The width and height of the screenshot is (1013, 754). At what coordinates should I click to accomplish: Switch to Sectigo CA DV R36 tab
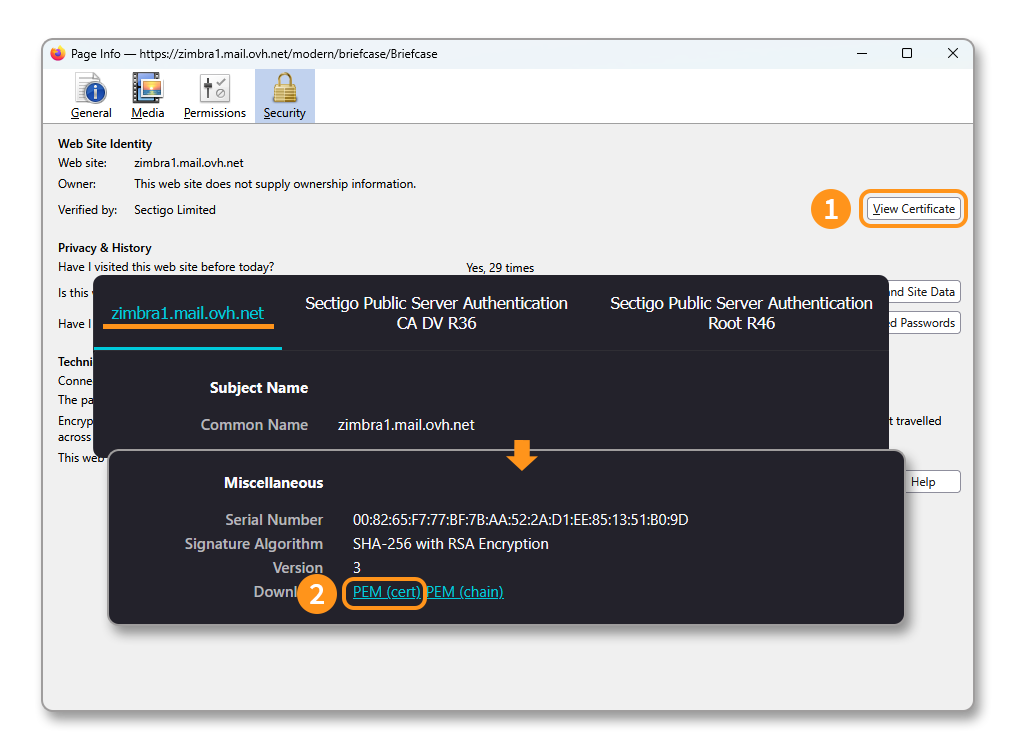(436, 313)
